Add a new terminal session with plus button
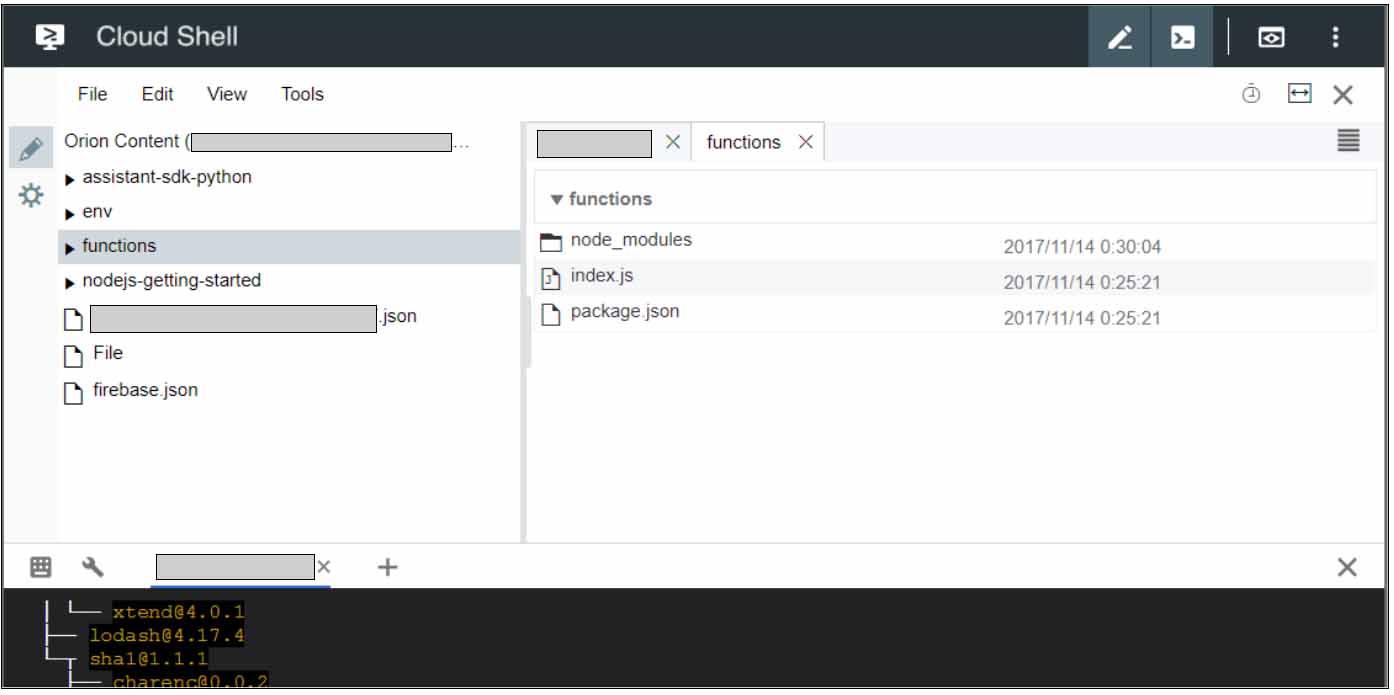 pos(387,568)
